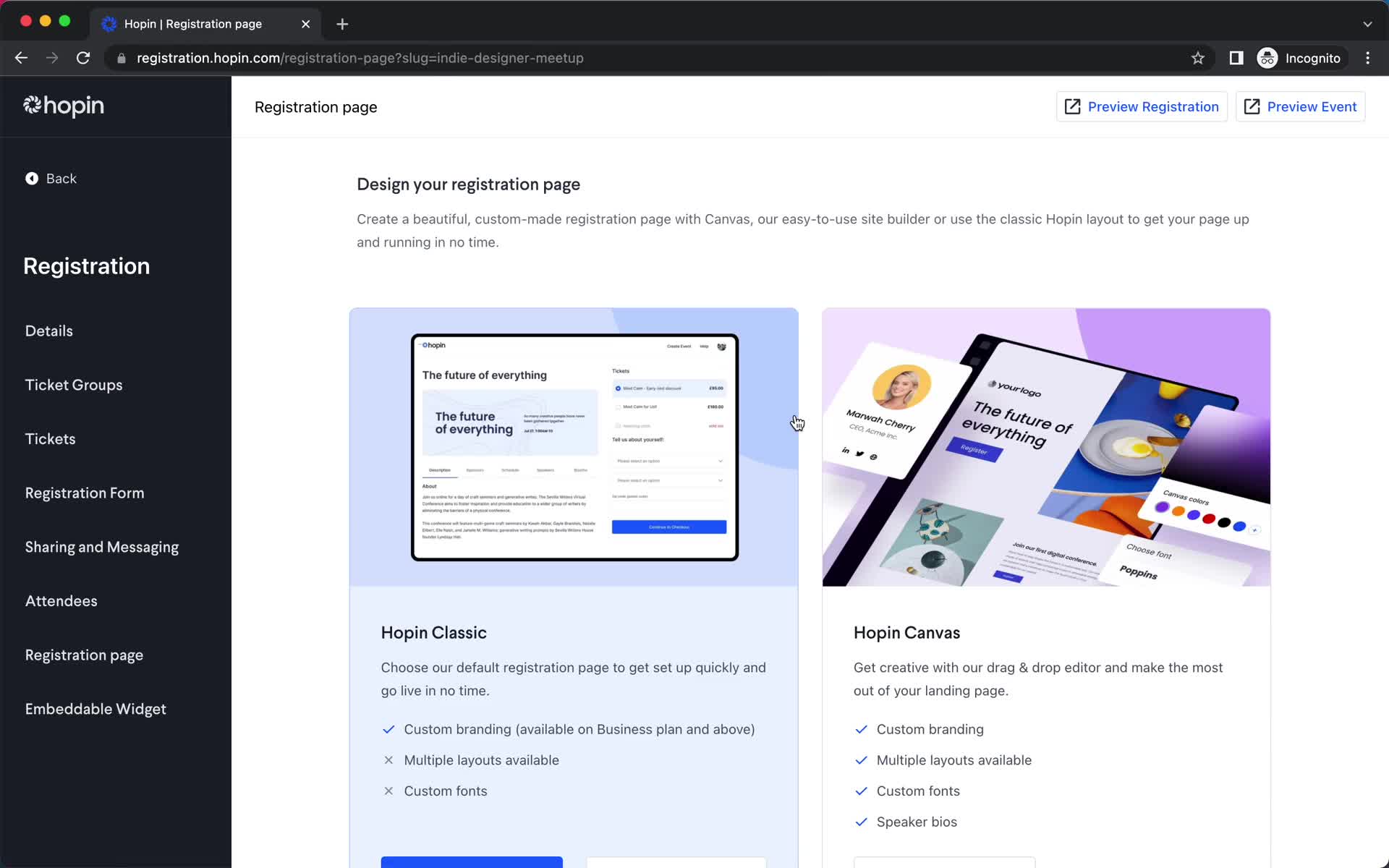1389x868 pixels.
Task: Click the Back link in sidebar
Action: tap(51, 179)
